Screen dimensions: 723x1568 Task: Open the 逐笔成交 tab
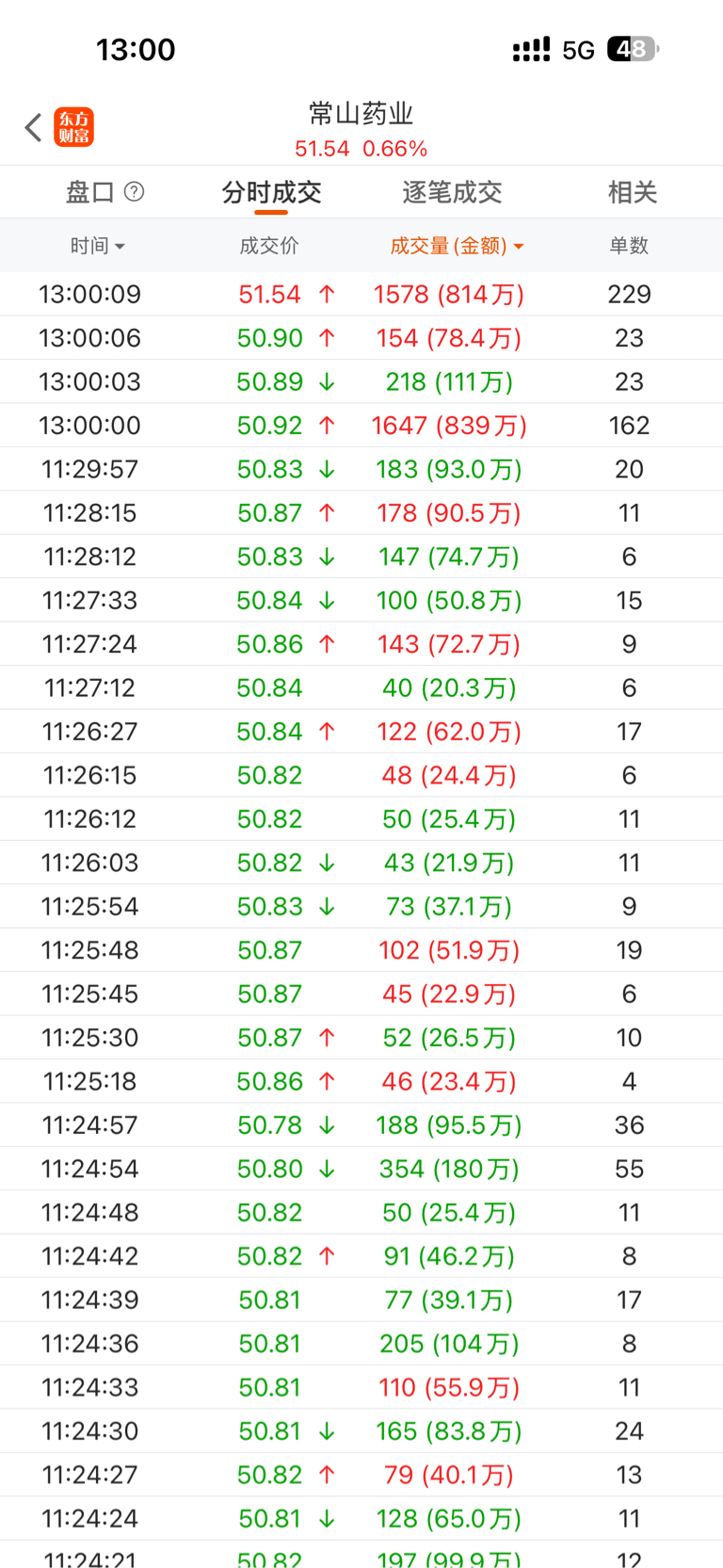452,193
